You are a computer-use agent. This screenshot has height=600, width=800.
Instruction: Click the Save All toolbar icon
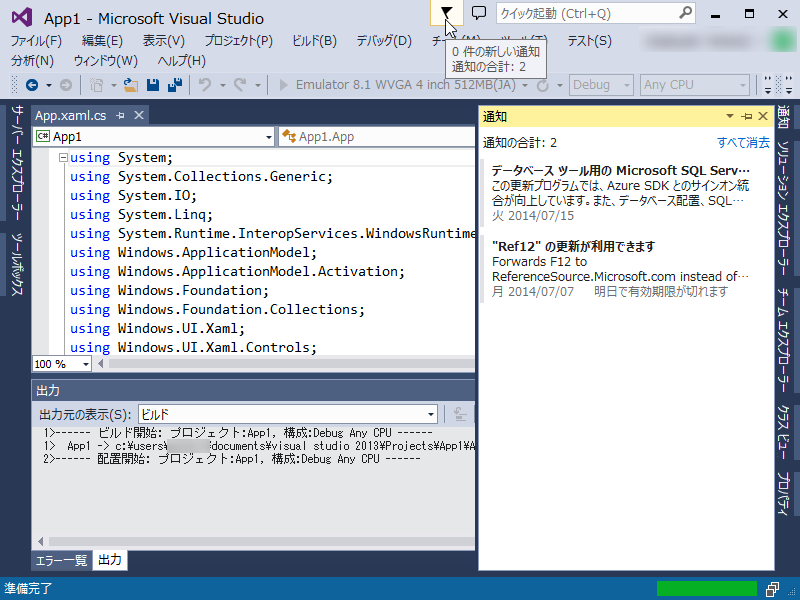tap(175, 85)
